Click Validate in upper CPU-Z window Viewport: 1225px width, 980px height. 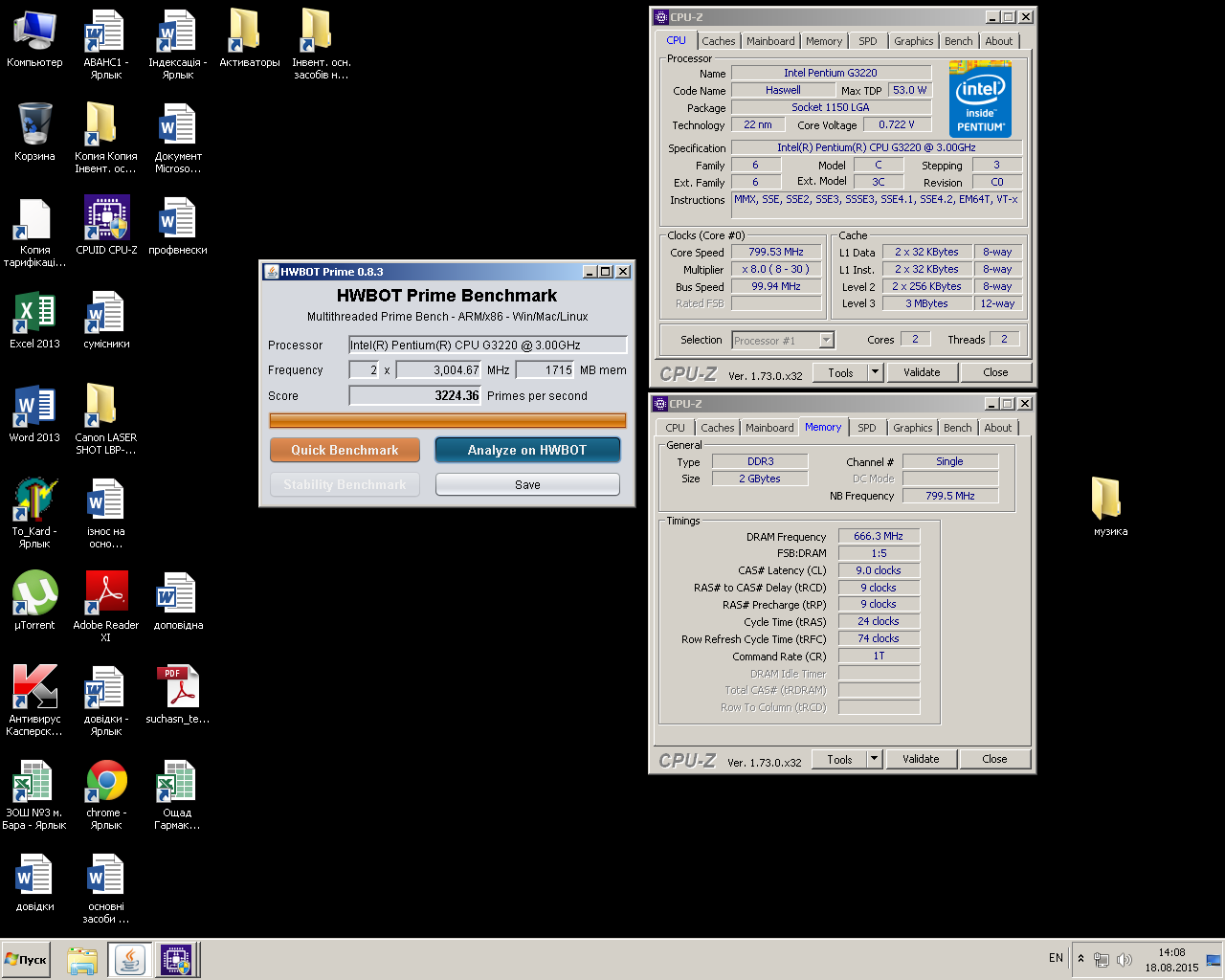(922, 373)
